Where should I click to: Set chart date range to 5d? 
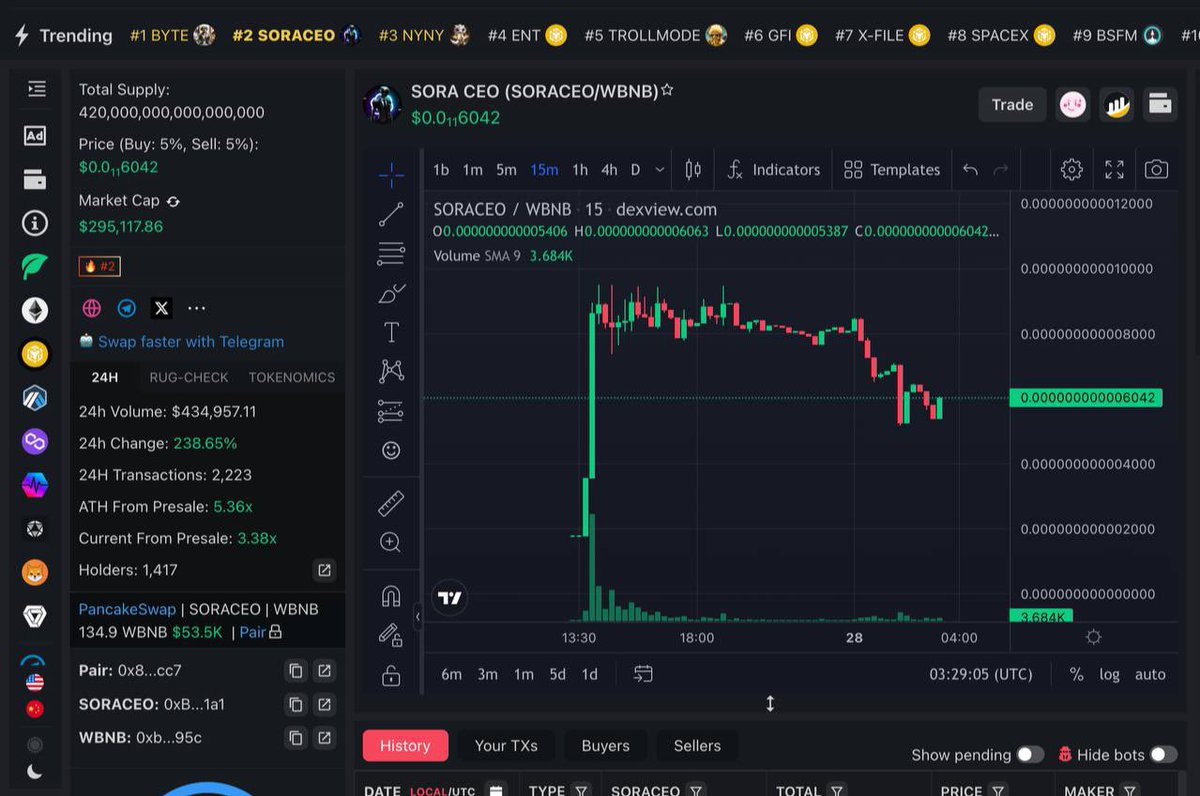click(x=558, y=674)
